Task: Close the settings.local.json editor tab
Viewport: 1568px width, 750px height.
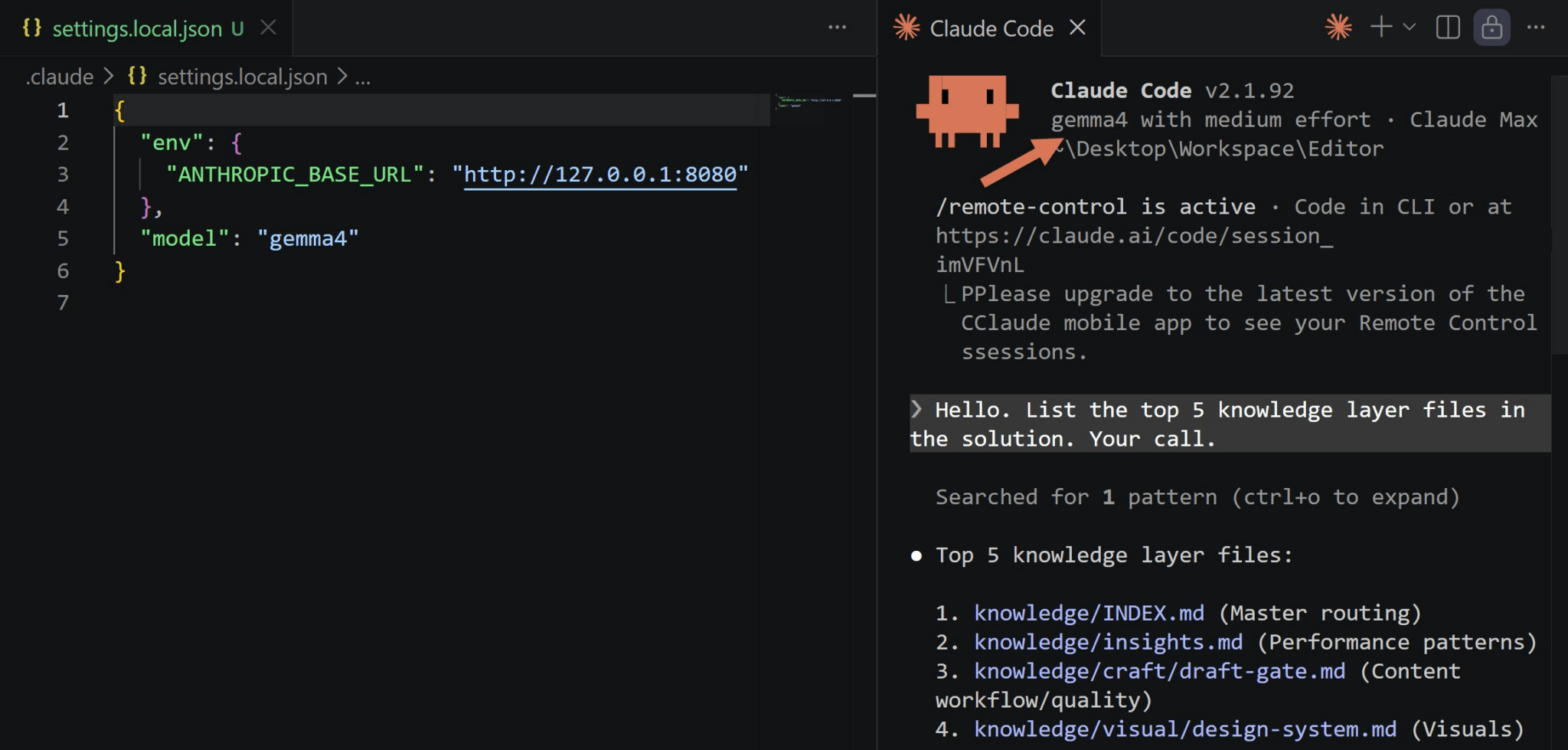Action: point(268,28)
